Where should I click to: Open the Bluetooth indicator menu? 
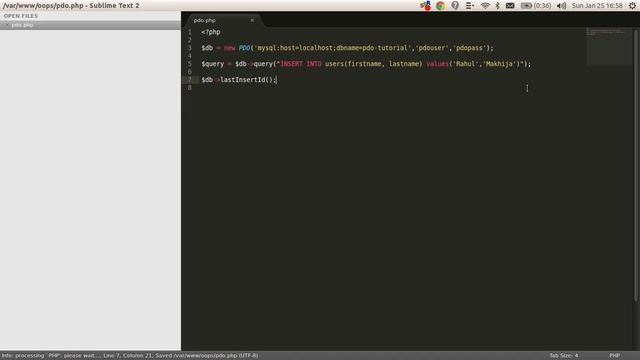(498, 6)
